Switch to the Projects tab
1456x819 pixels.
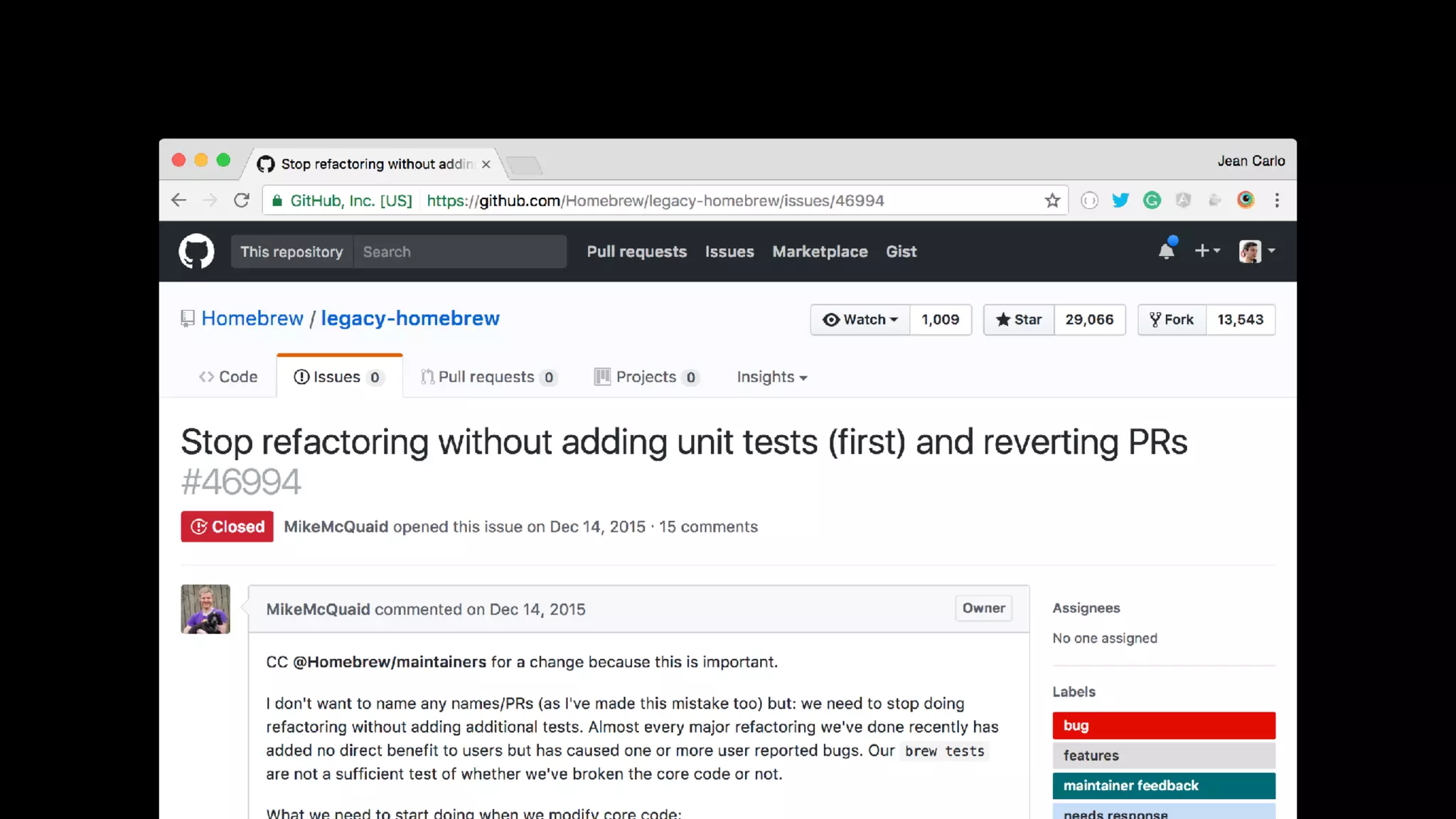click(x=647, y=377)
